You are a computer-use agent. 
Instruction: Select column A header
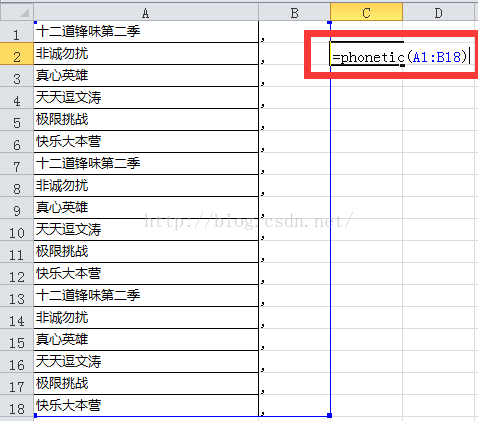[x=146, y=13]
